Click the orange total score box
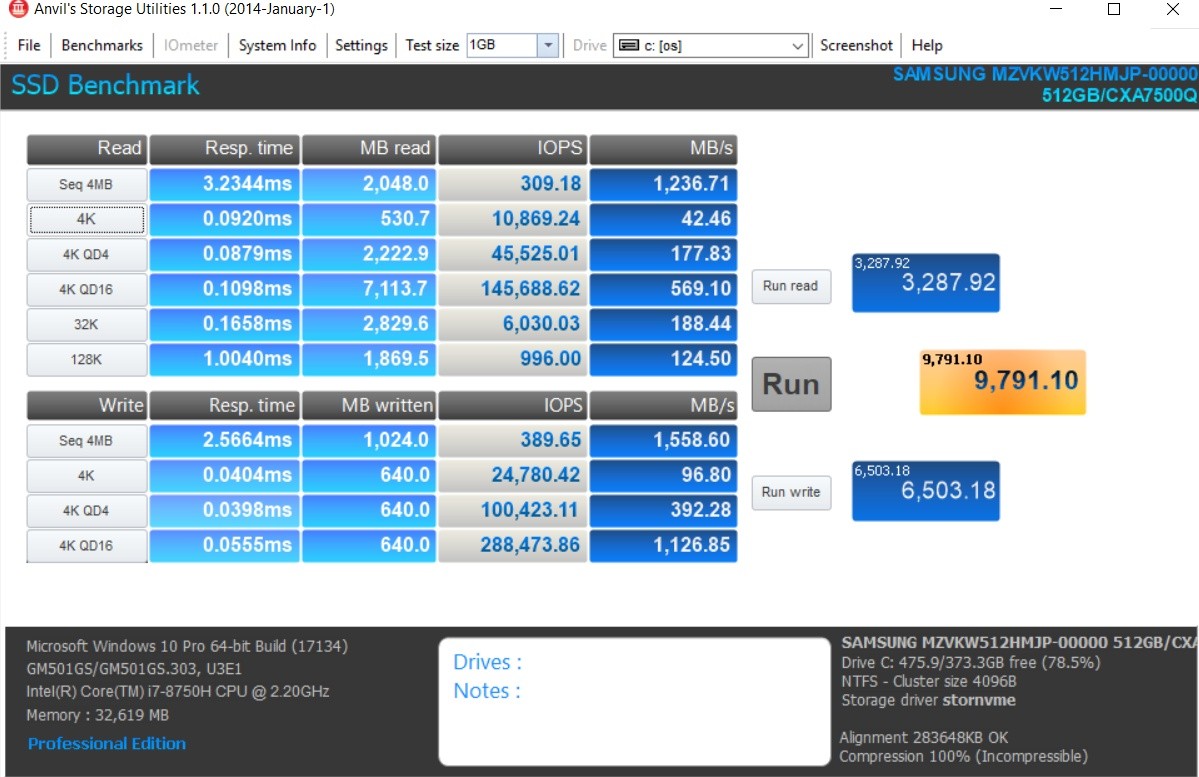1199x777 pixels. [1002, 382]
